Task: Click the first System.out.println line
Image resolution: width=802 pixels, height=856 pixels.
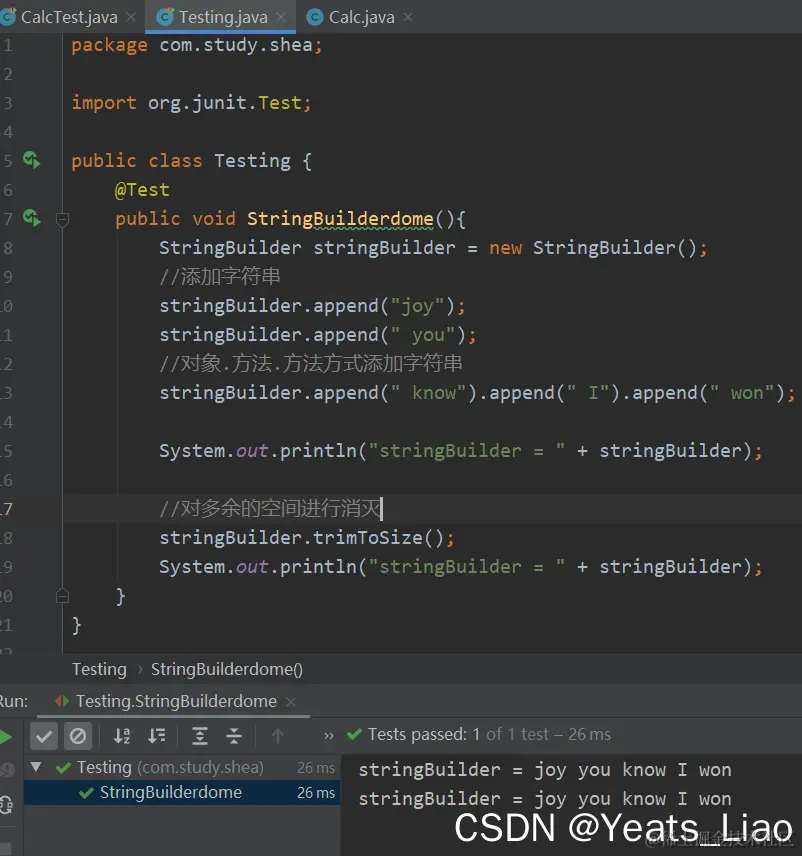Action: pos(460,451)
